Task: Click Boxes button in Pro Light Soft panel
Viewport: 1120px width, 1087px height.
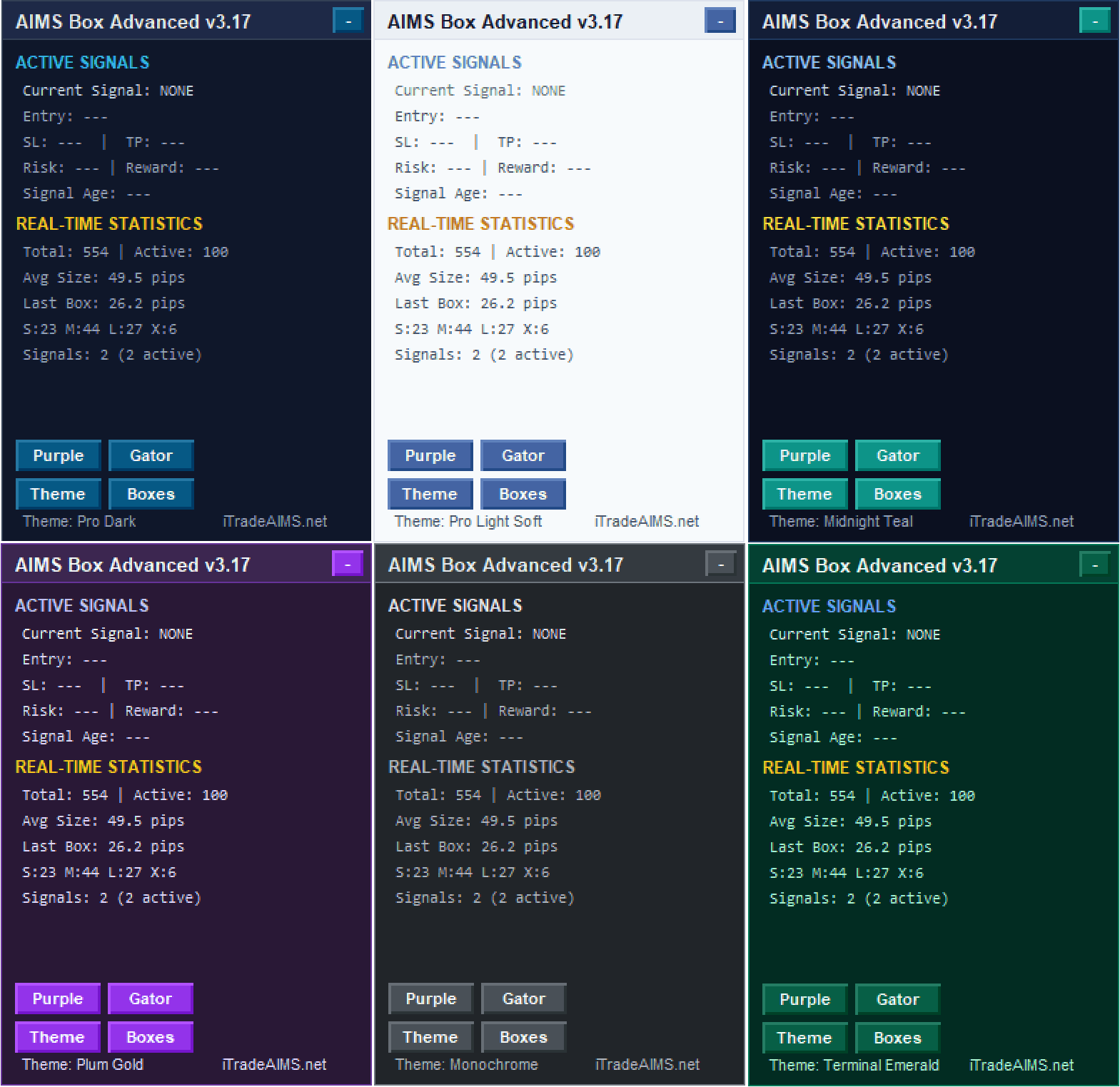Action: click(523, 494)
